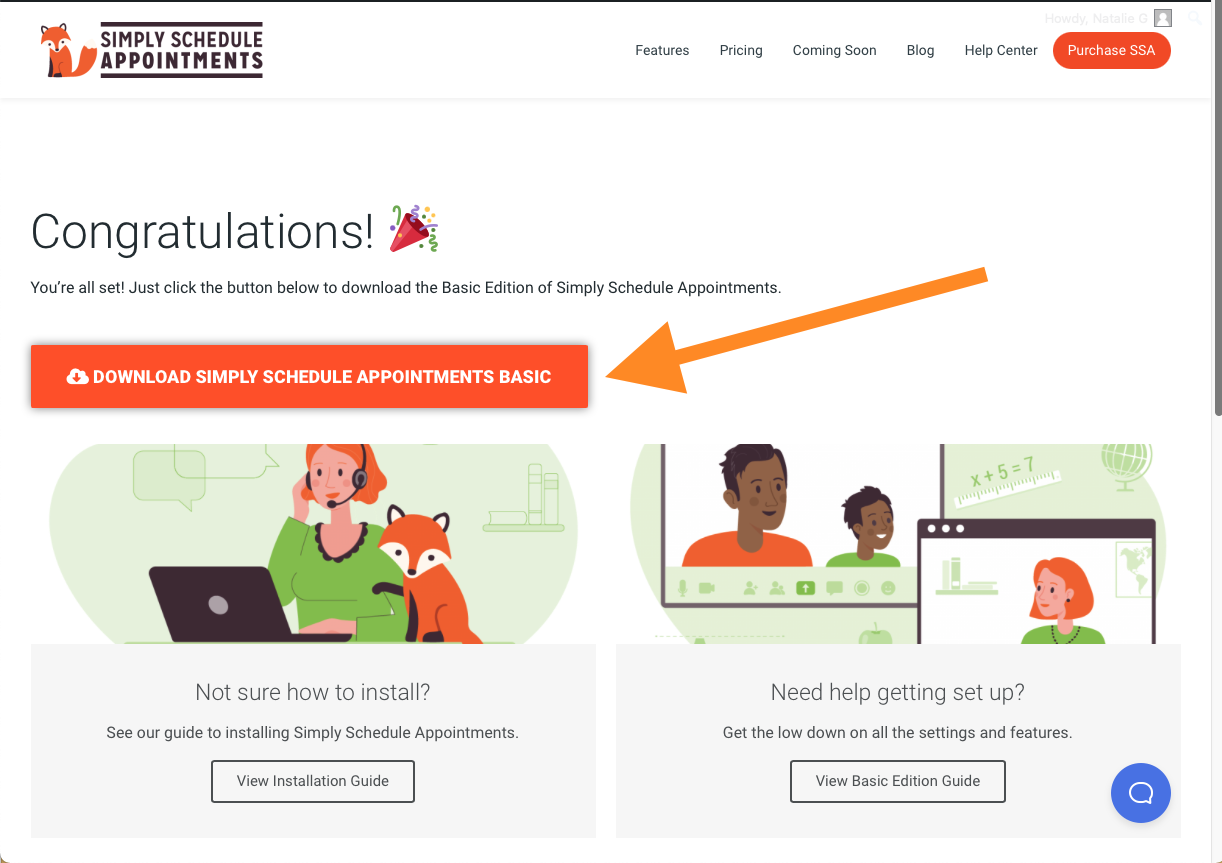Click View Installation Guide button
The height and width of the screenshot is (863, 1222).
[x=313, y=781]
